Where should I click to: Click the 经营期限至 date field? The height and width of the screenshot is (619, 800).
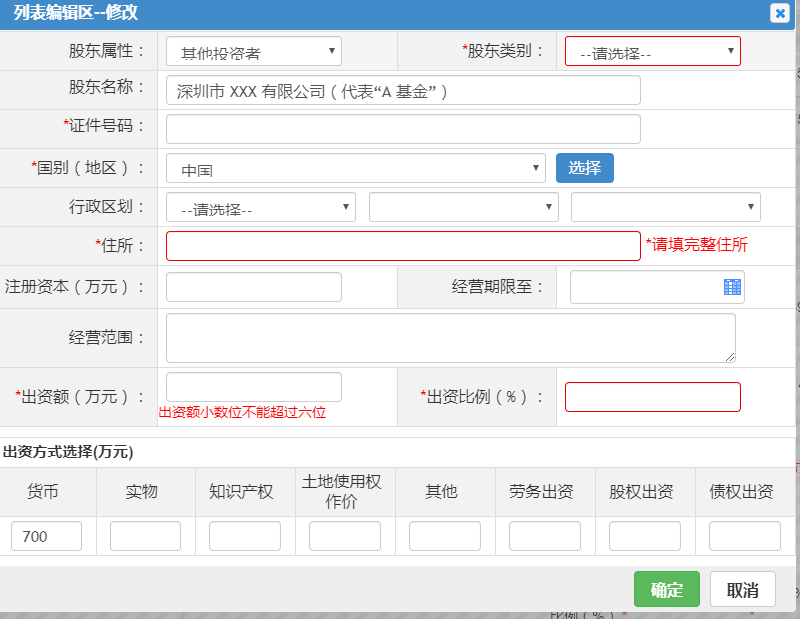657,287
